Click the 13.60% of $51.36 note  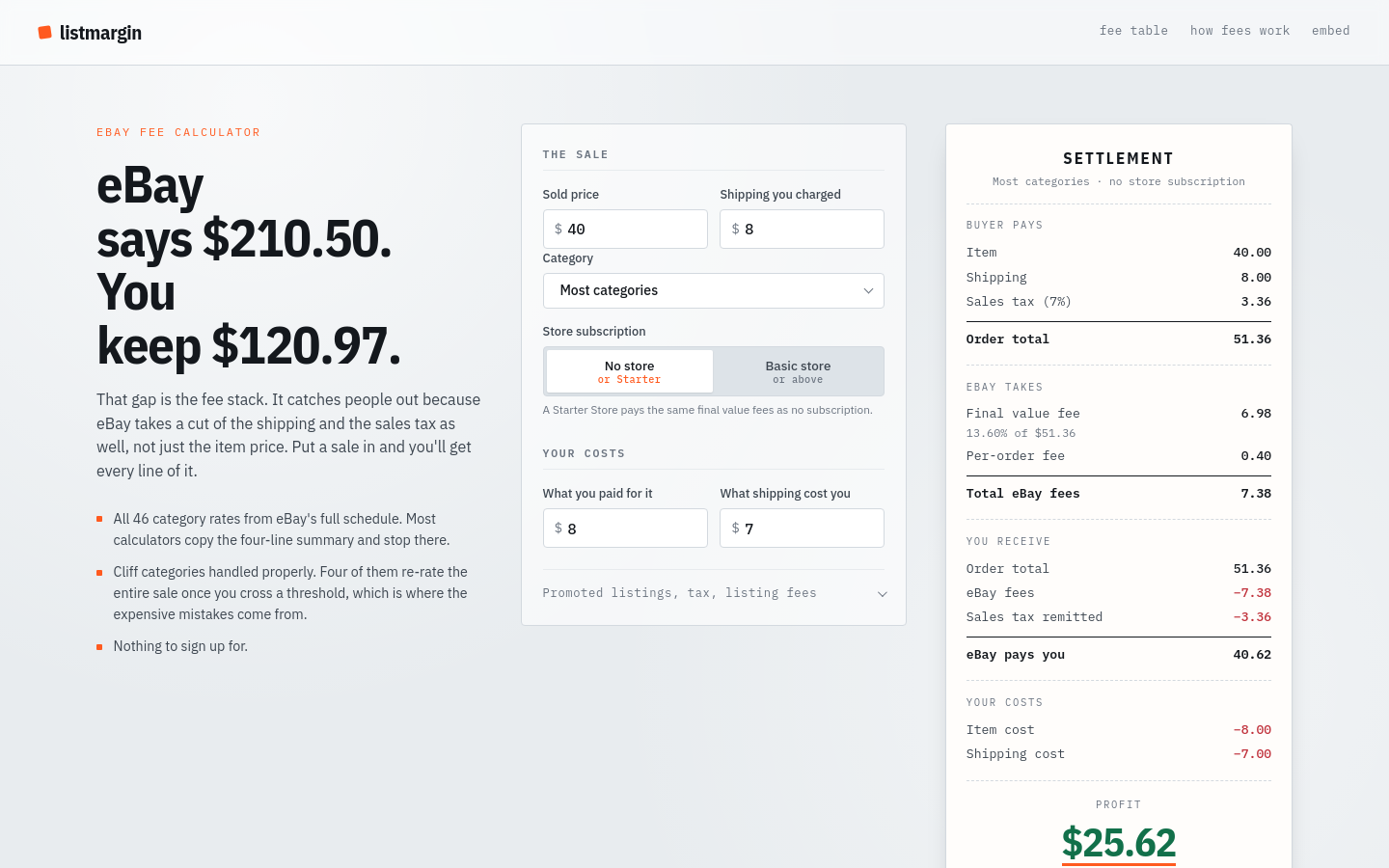point(1021,433)
